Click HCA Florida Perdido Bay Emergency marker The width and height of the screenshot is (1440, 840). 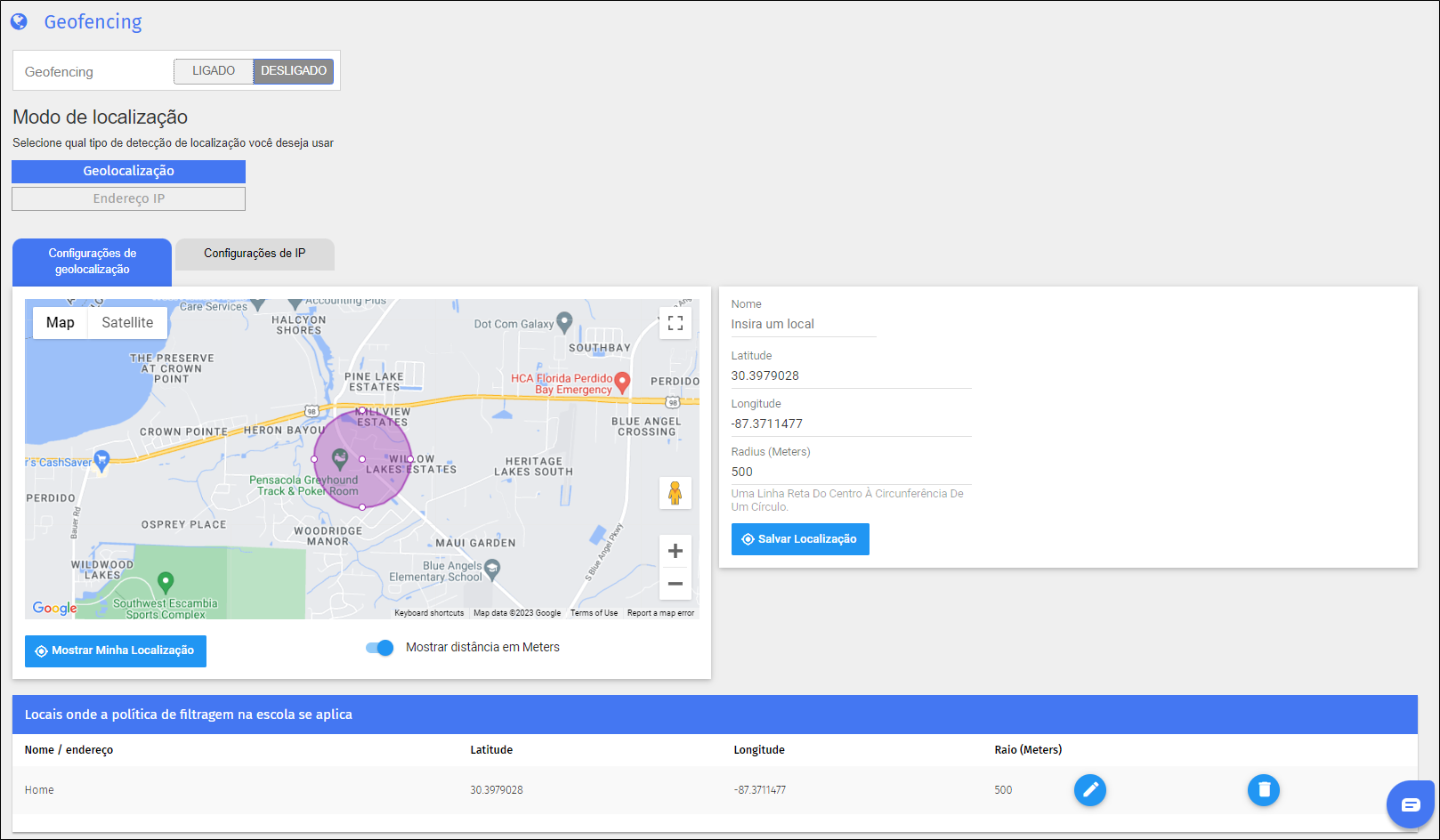(623, 383)
